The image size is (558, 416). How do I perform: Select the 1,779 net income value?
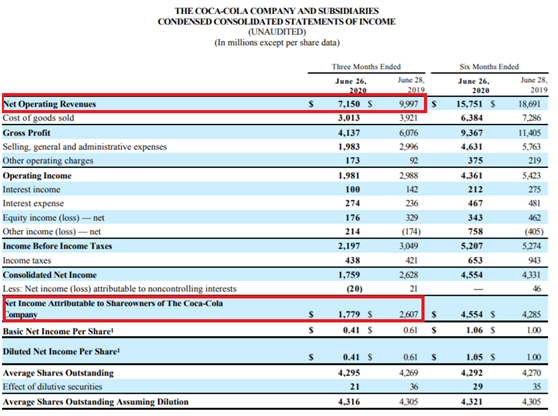pyautogui.click(x=349, y=314)
